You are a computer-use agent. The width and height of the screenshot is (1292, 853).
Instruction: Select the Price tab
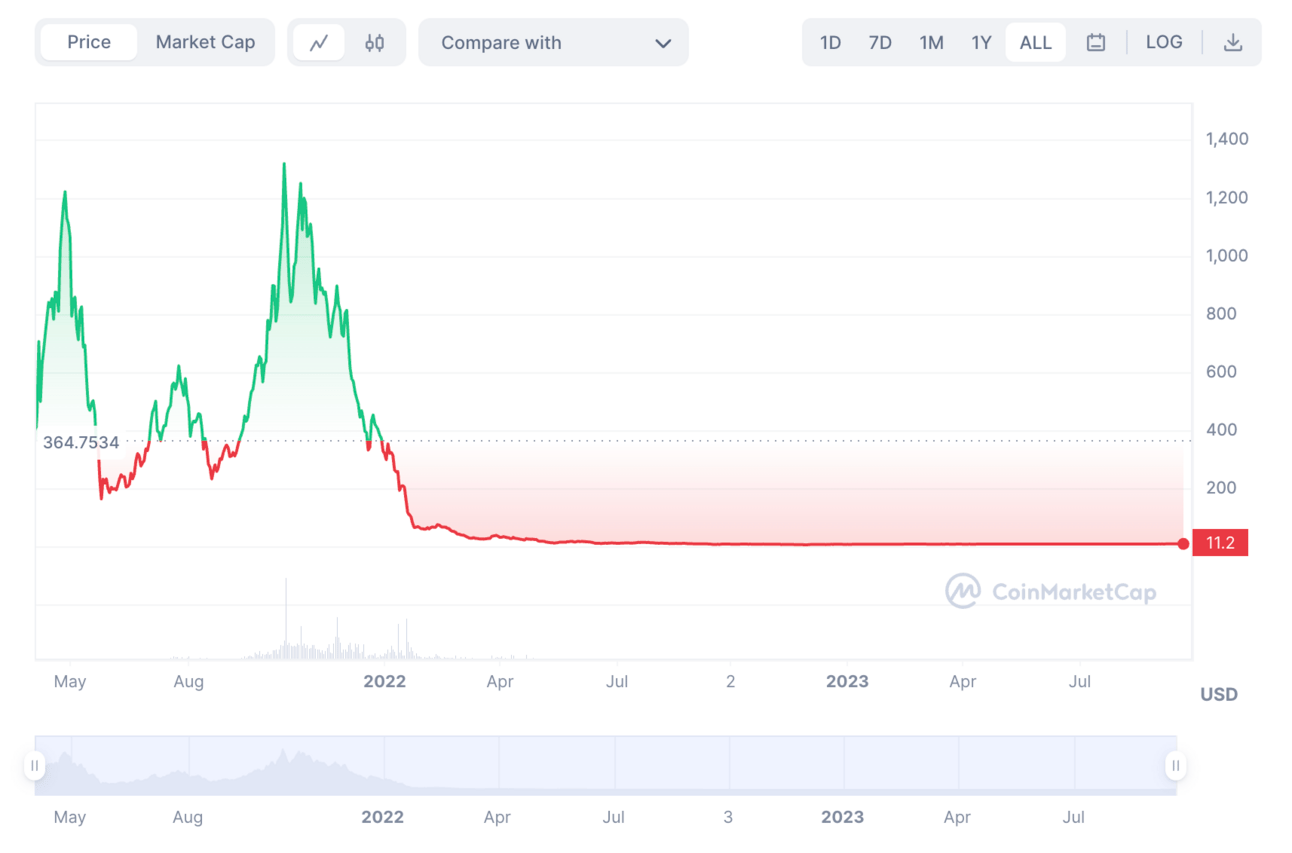click(89, 42)
